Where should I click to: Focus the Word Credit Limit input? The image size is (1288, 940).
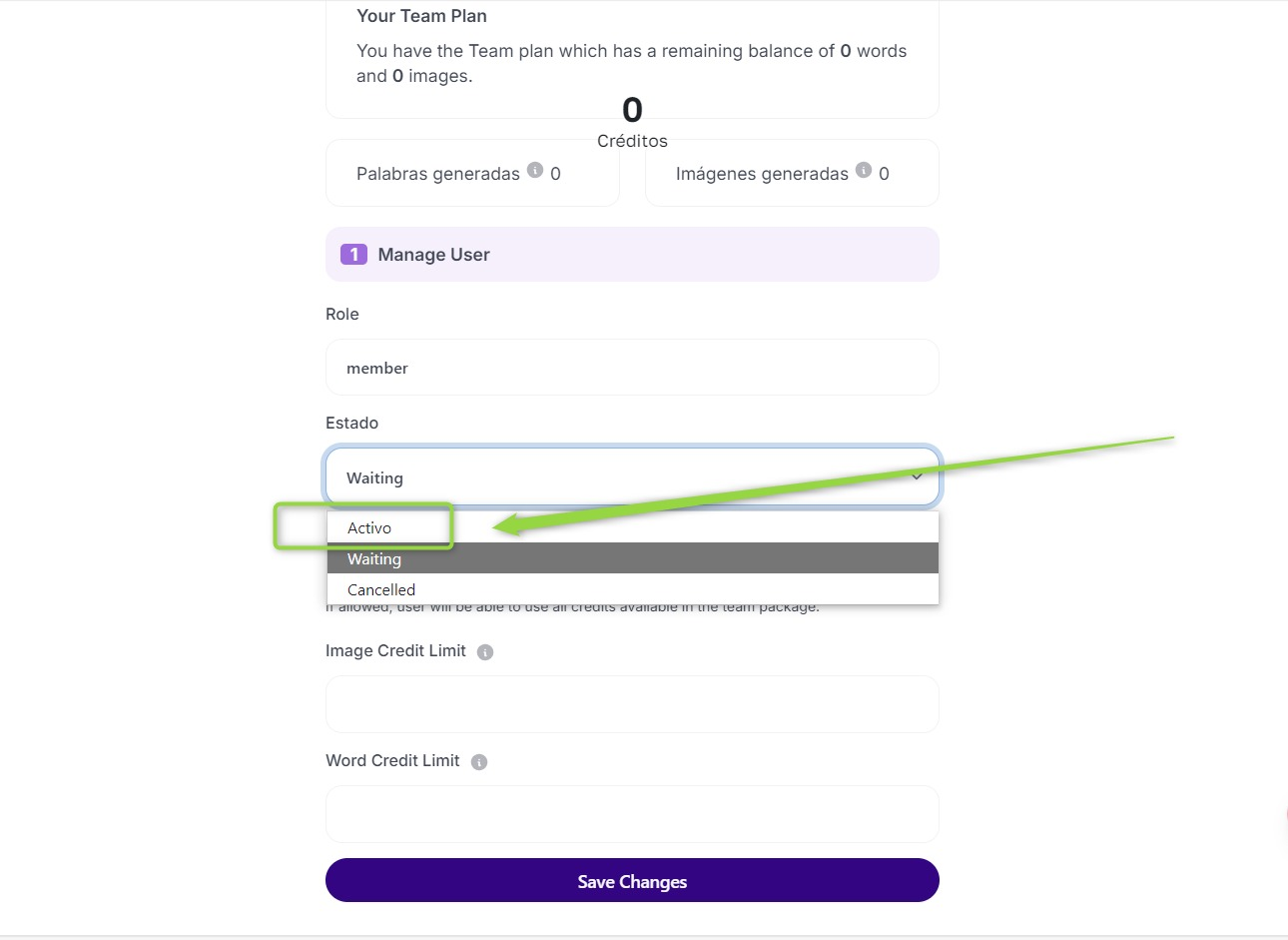[x=632, y=814]
